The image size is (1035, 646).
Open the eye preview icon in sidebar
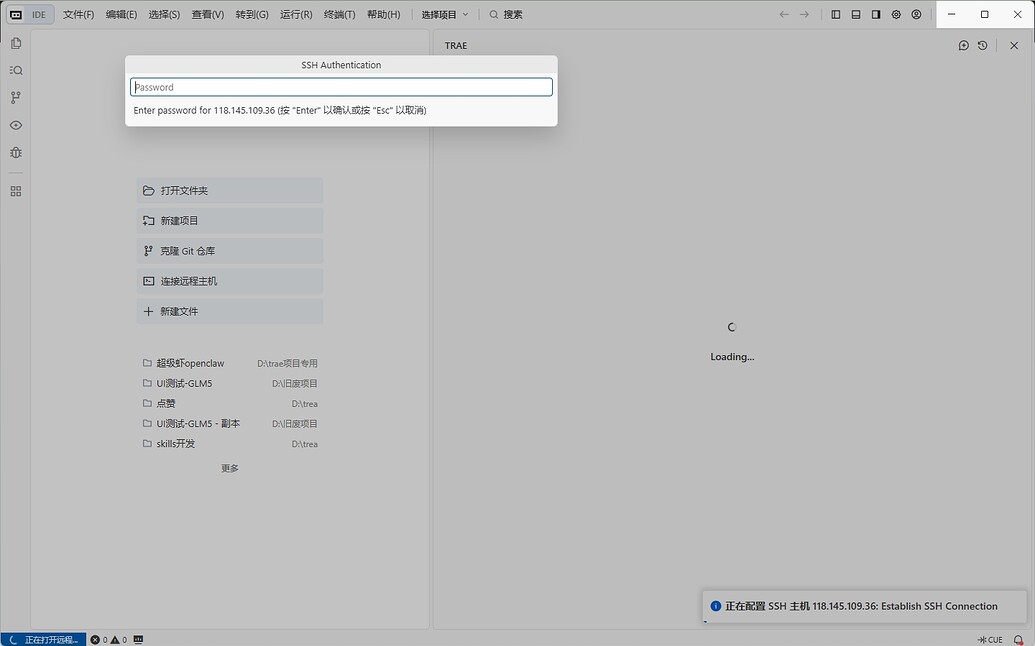(16, 125)
